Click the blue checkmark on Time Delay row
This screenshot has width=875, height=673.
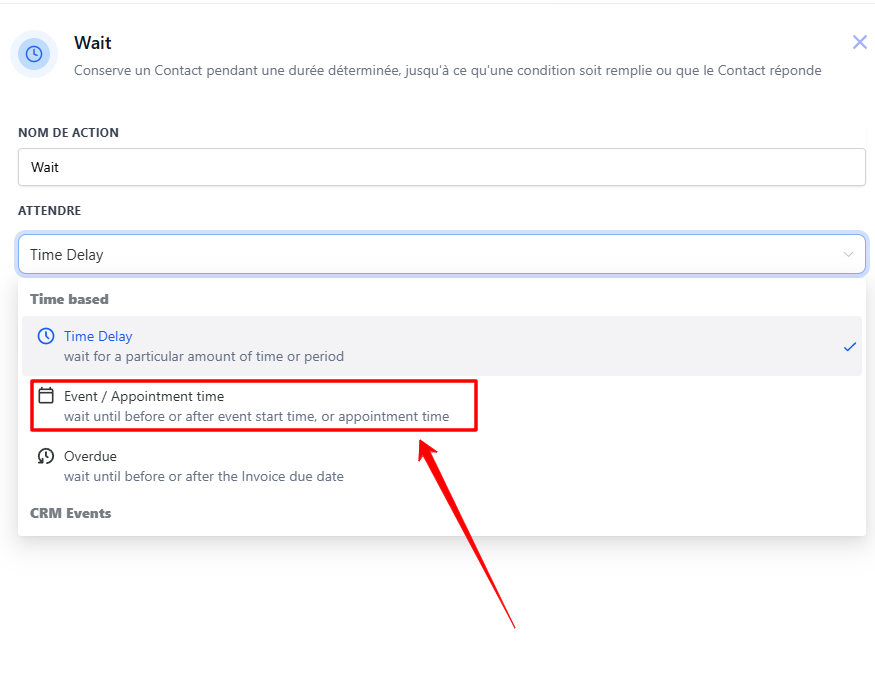coord(849,347)
